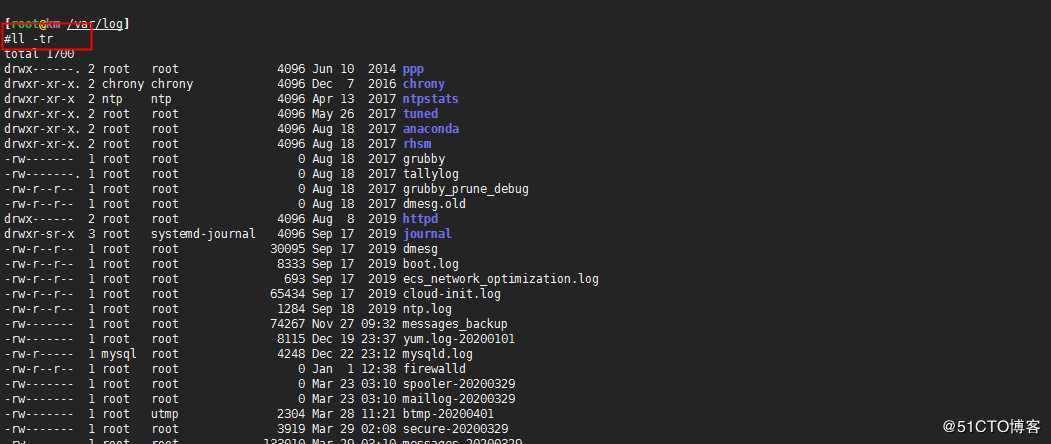The height and width of the screenshot is (444, 1051).
Task: Click the ecs_network_optimization.log filename
Action: coord(501,279)
